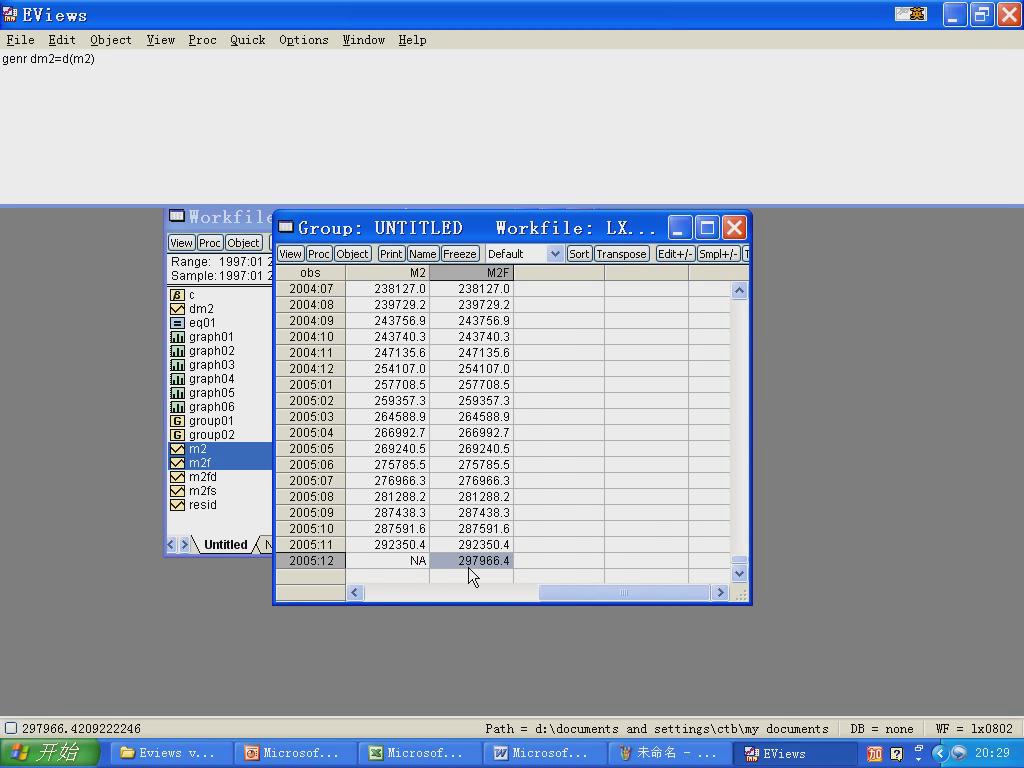Click the Workfile window title icon
This screenshot has width=1024, height=768.
176,216
